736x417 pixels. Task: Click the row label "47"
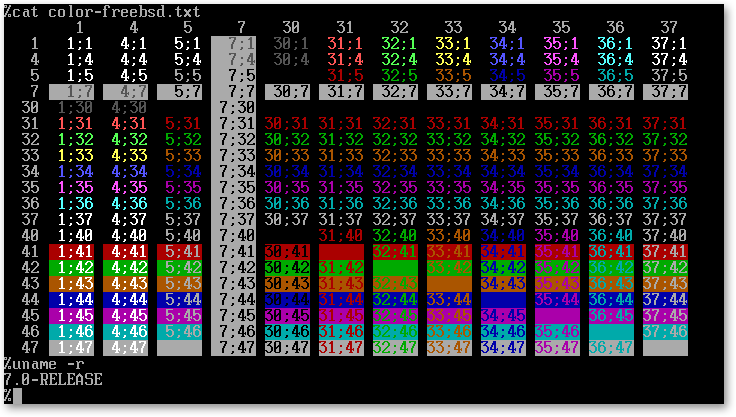(x=30, y=348)
